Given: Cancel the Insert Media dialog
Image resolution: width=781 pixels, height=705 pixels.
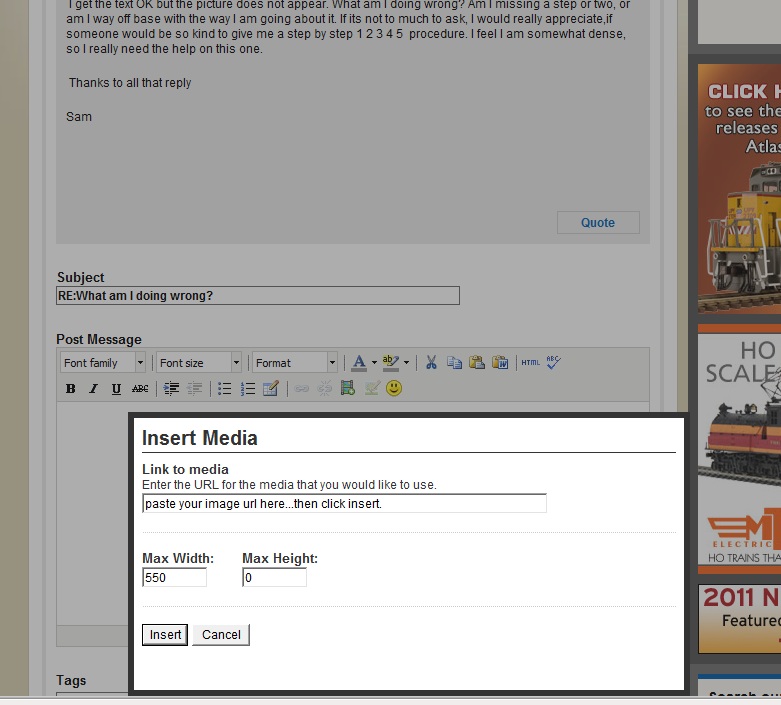Looking at the screenshot, I should 221,635.
